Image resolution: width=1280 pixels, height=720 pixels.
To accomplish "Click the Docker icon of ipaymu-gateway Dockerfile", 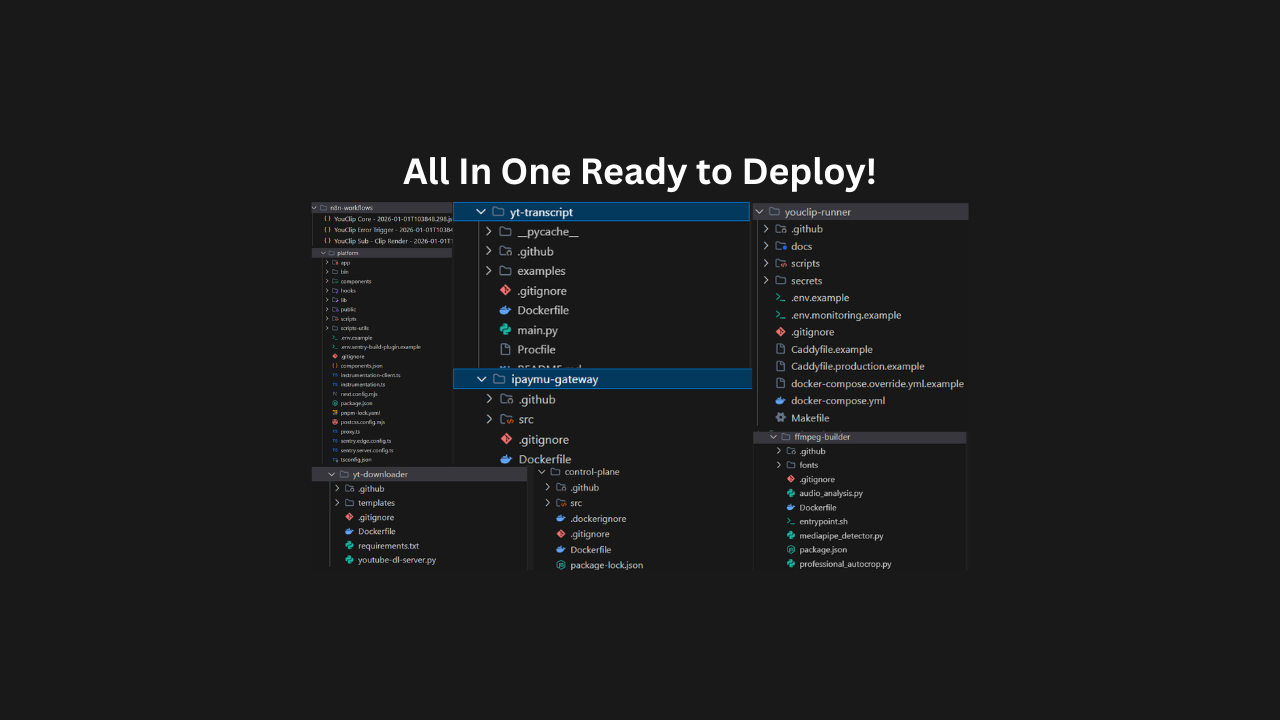I will pos(506,459).
